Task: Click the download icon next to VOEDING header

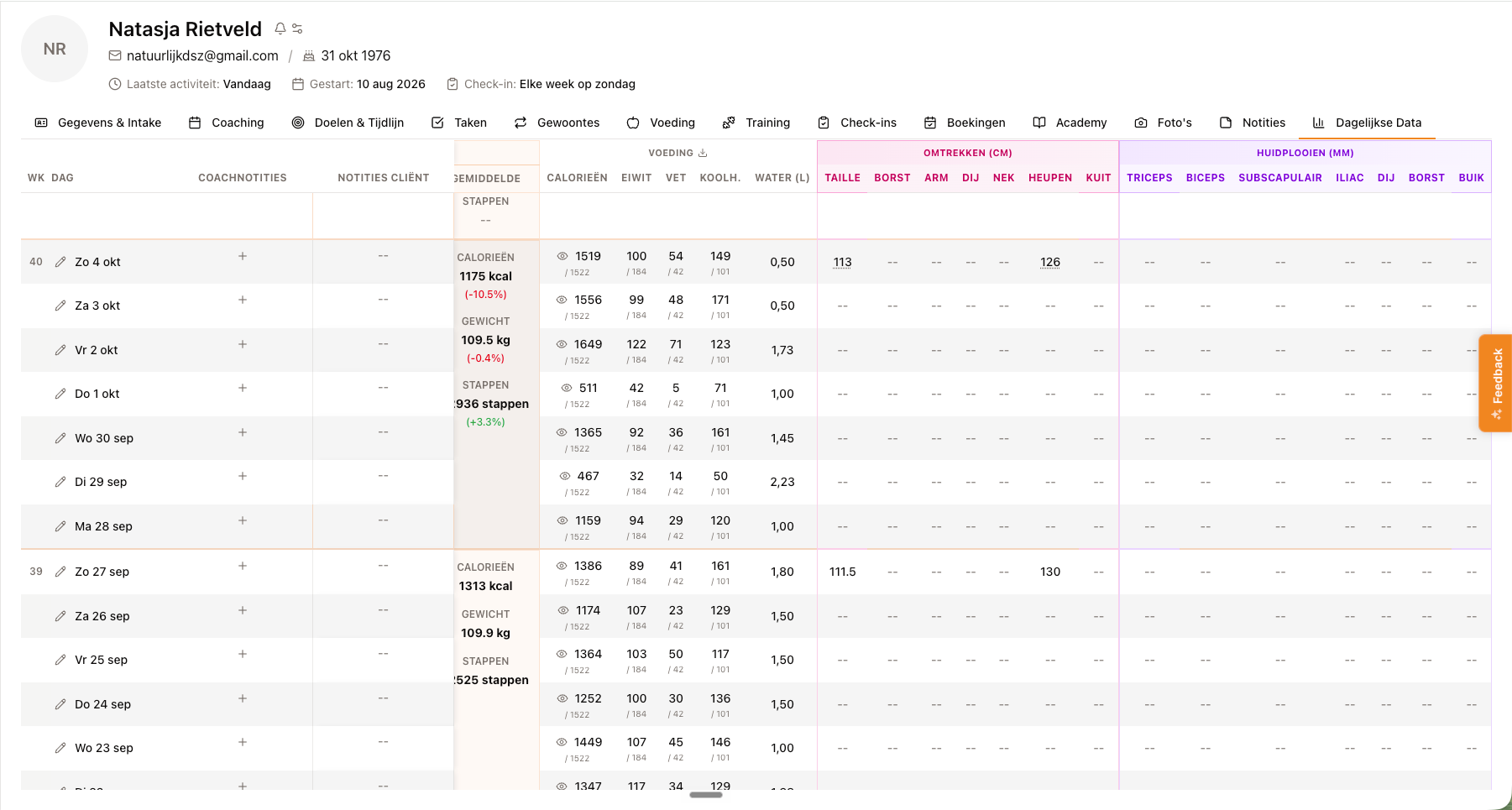Action: [703, 153]
